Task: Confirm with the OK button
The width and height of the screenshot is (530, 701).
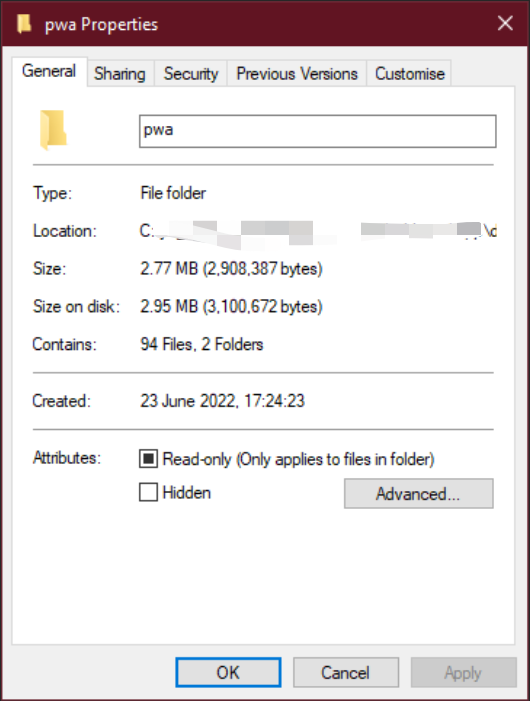Action: pyautogui.click(x=228, y=672)
